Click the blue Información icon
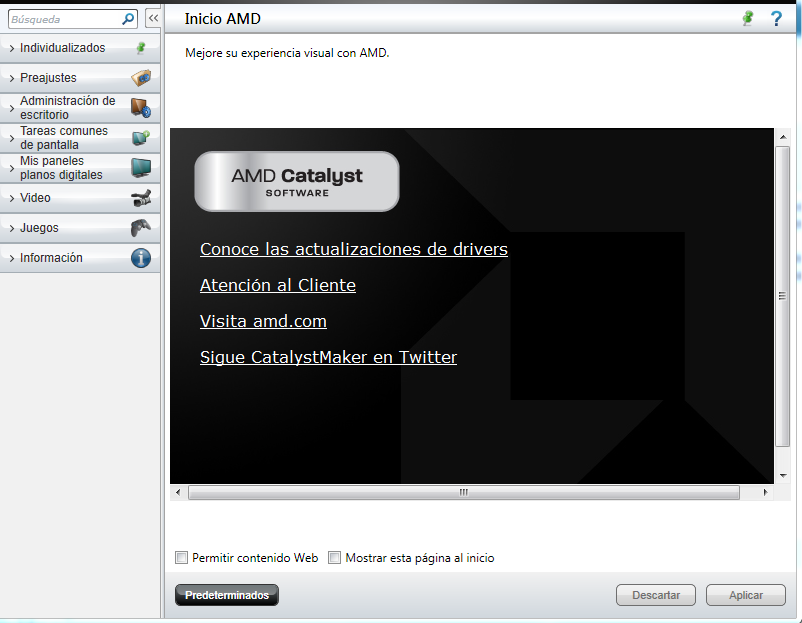 coord(141,258)
